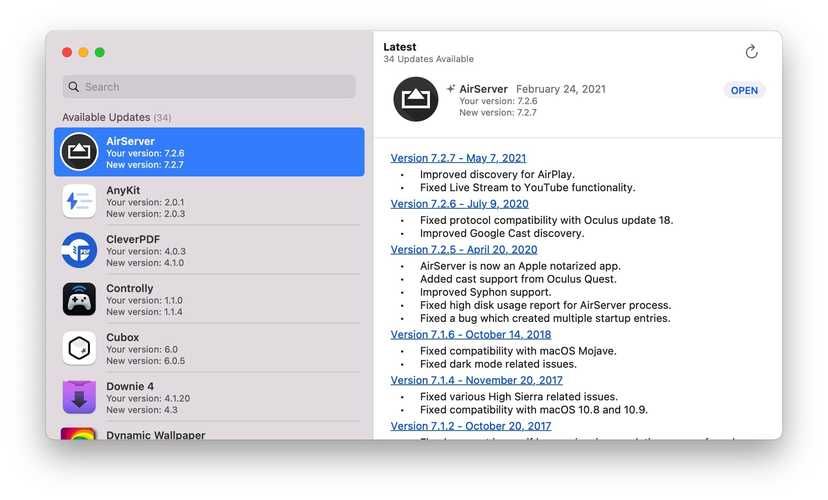Open the Version 7.2.7 - May 7, 2021 link
Image resolution: width=828 pixels, height=500 pixels.
458,158
